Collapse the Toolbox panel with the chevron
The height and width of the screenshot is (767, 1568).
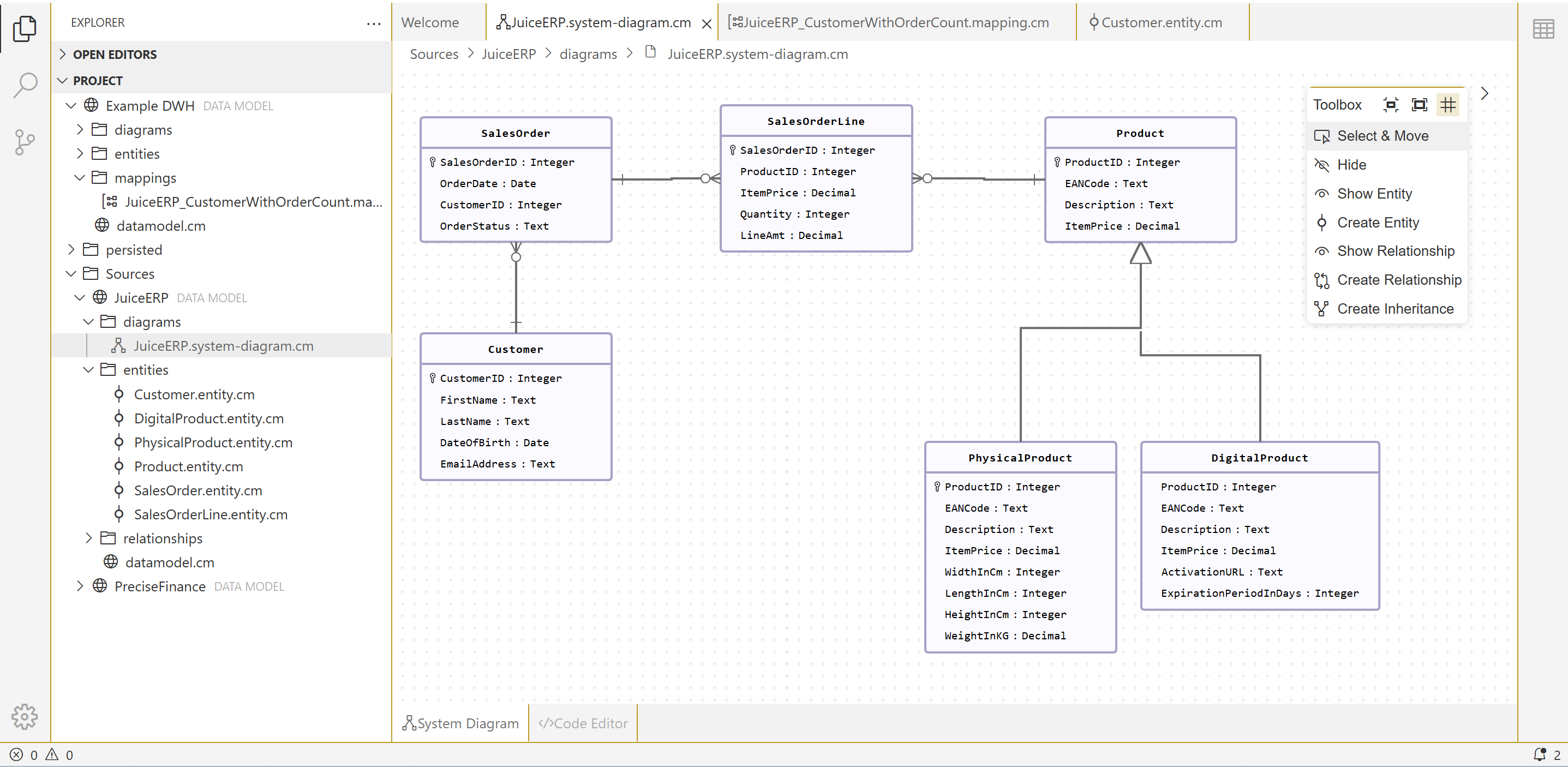click(x=1485, y=93)
